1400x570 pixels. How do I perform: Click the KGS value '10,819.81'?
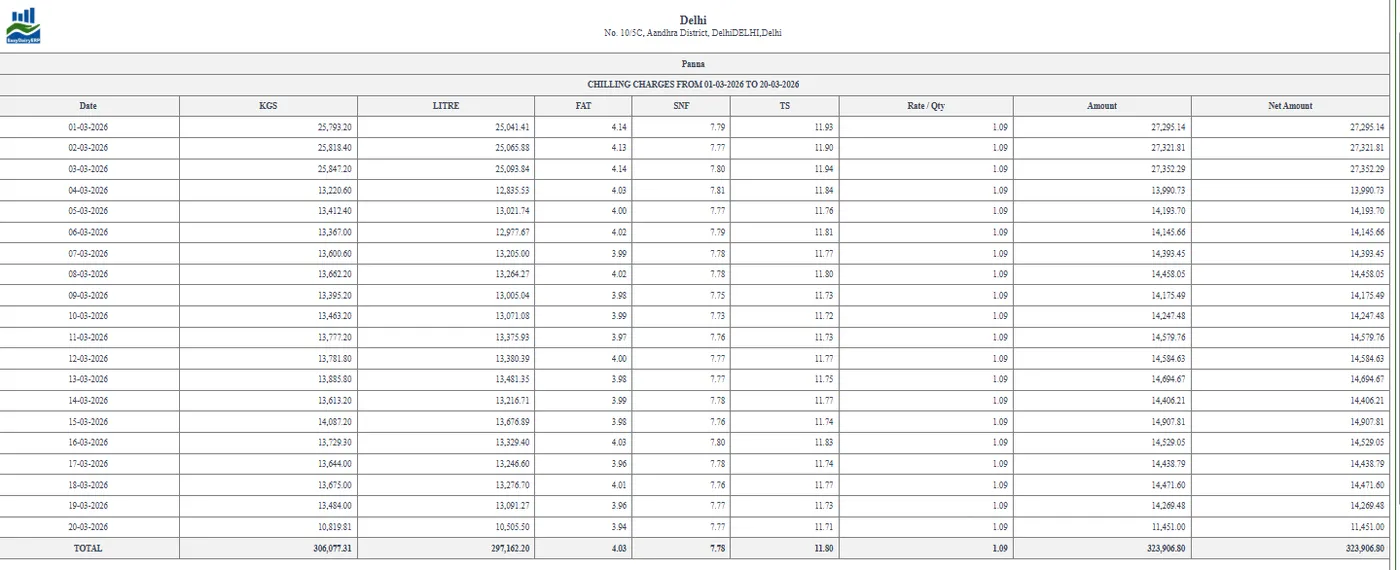point(335,526)
